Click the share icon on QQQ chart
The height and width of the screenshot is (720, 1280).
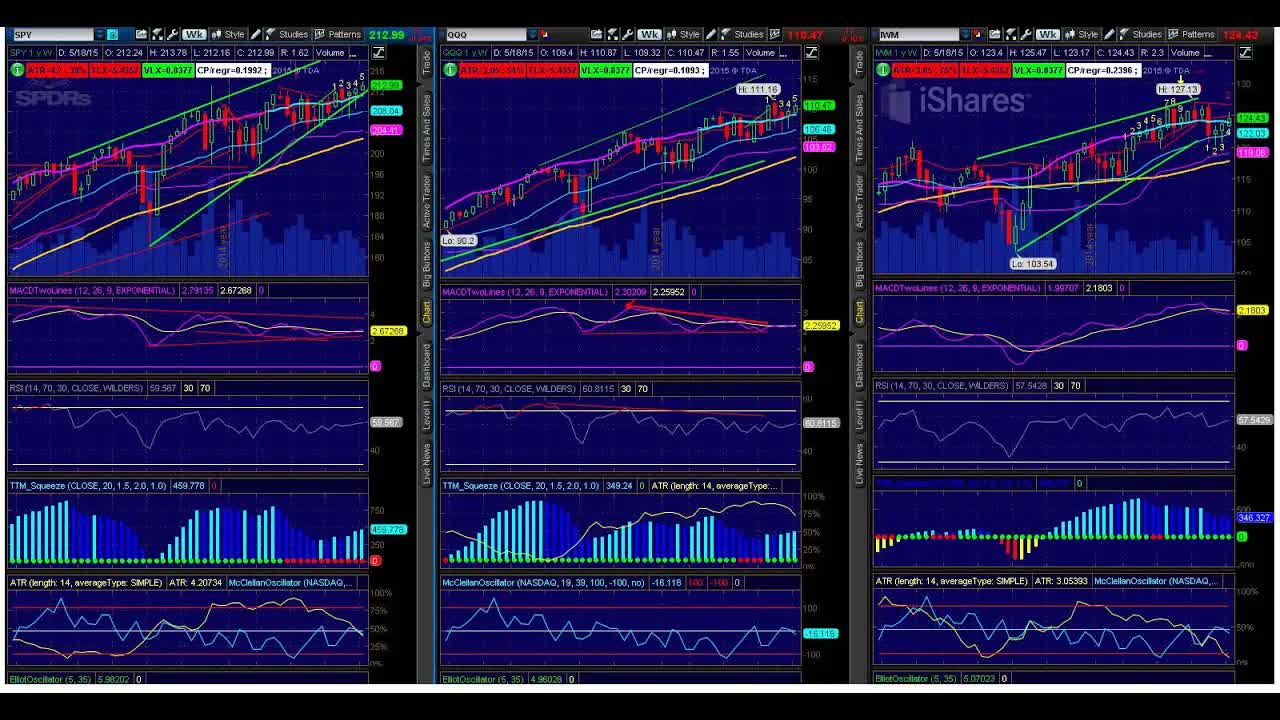pos(596,34)
